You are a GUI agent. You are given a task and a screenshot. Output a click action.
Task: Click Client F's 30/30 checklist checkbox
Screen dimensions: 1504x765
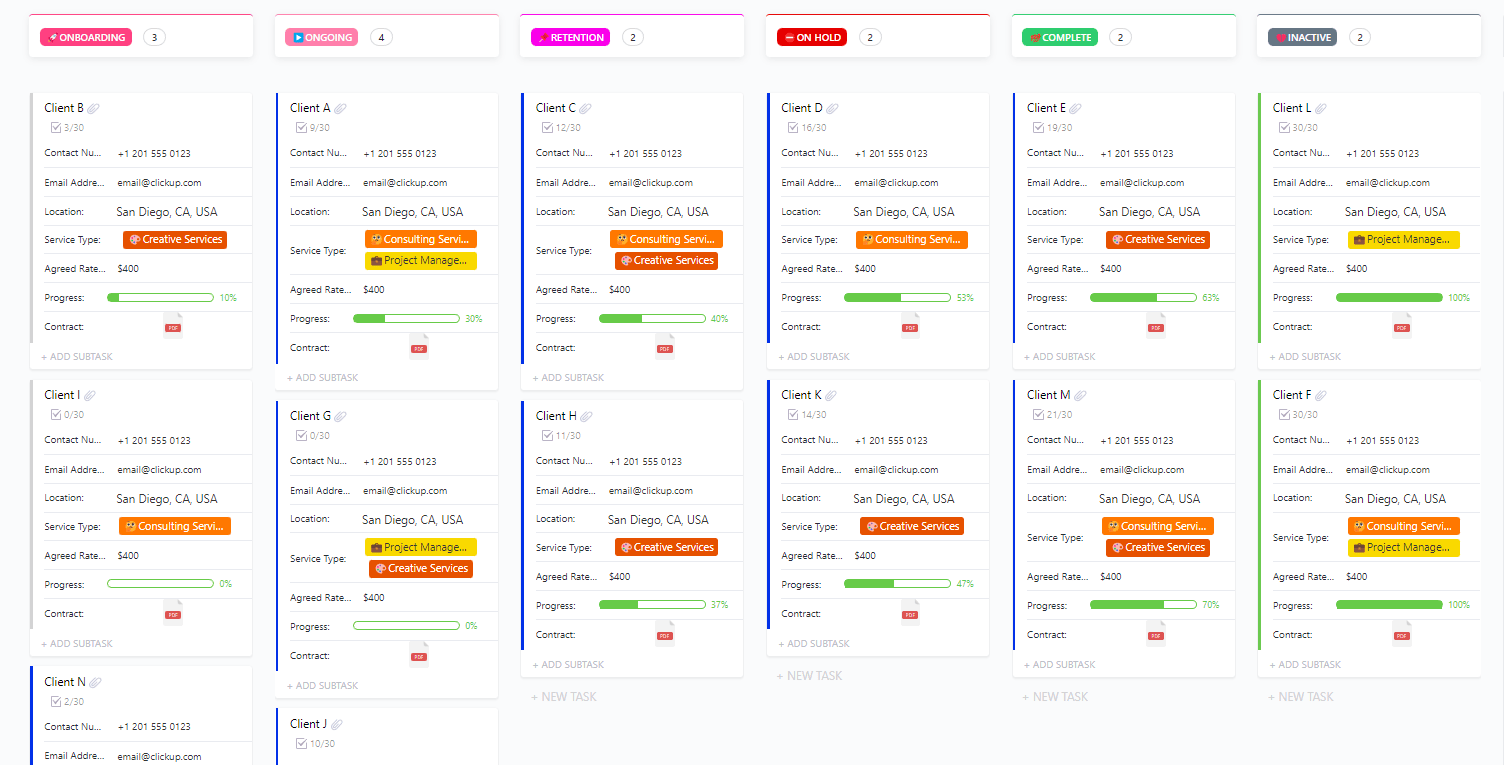pos(1284,414)
